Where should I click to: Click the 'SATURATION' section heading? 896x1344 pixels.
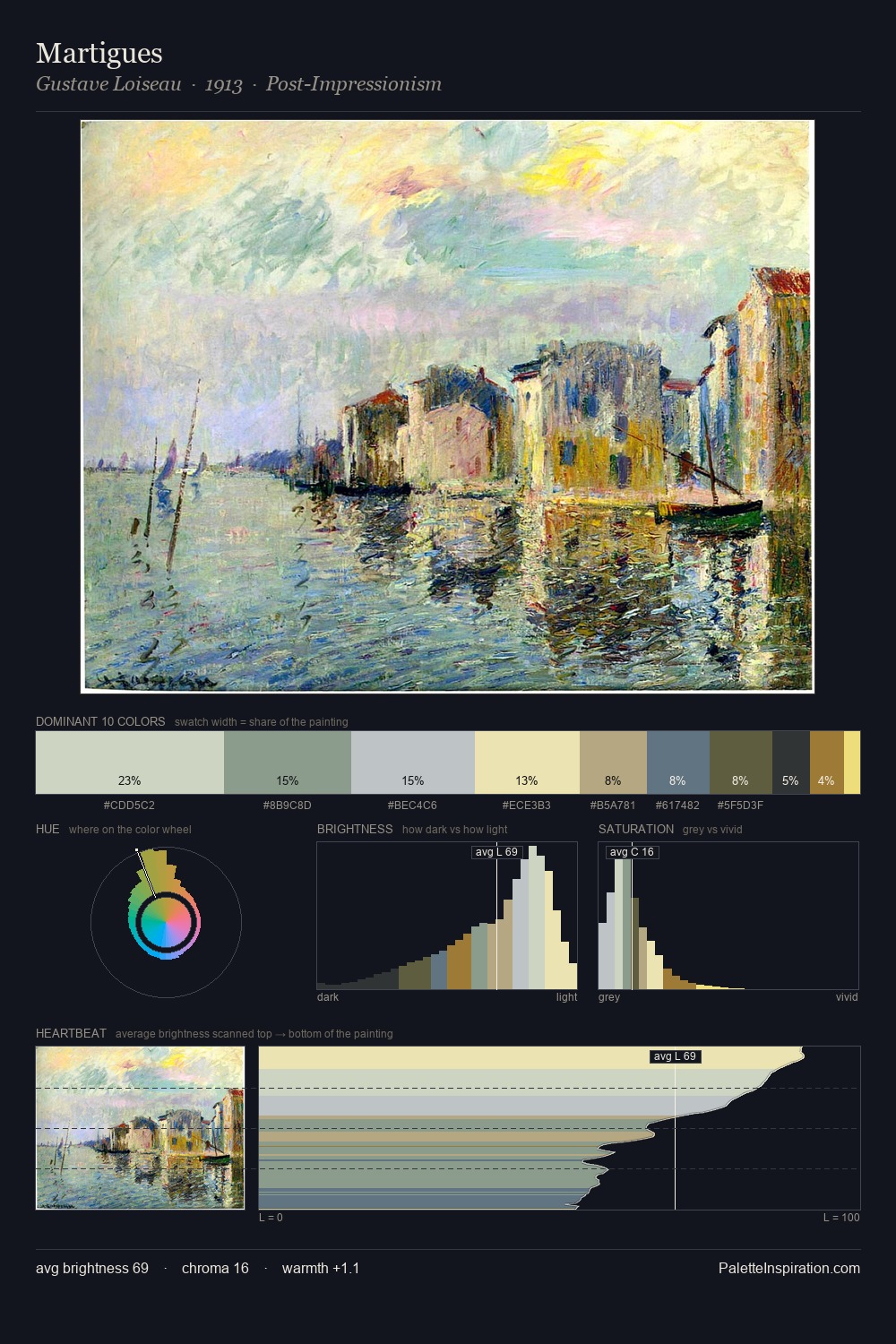coord(636,829)
